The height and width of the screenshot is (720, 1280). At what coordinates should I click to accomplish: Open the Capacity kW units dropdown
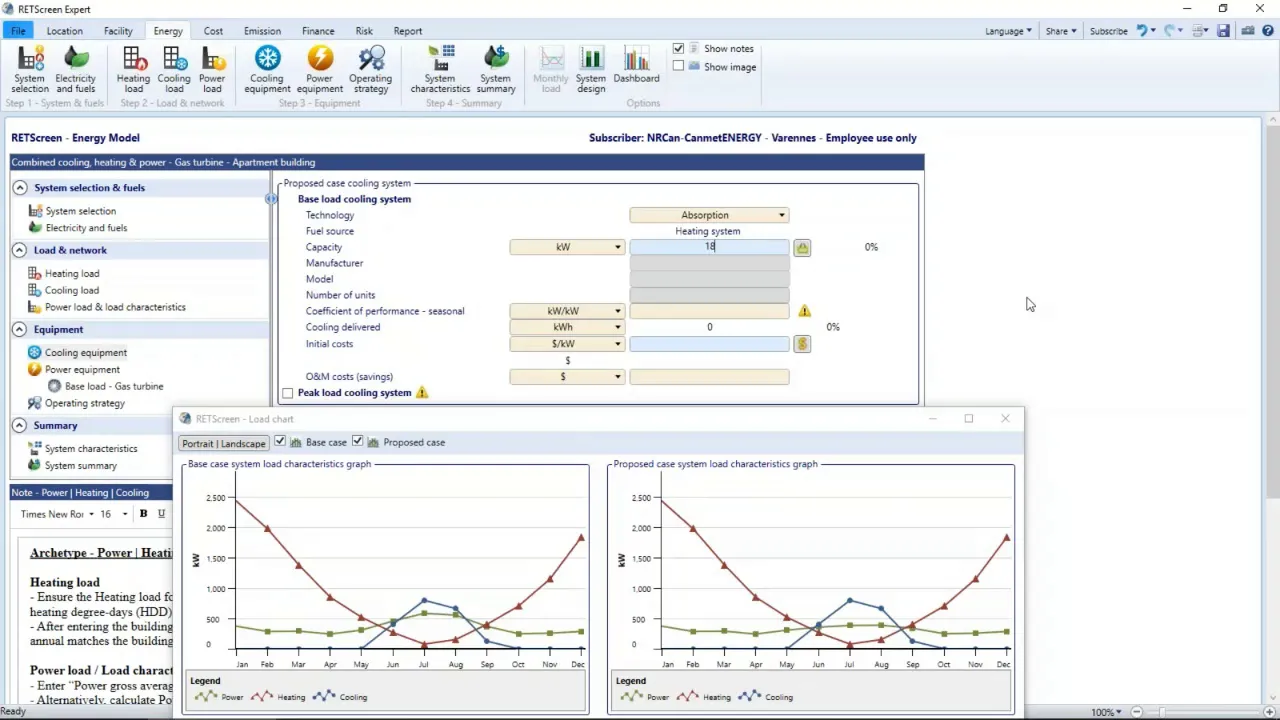point(567,247)
